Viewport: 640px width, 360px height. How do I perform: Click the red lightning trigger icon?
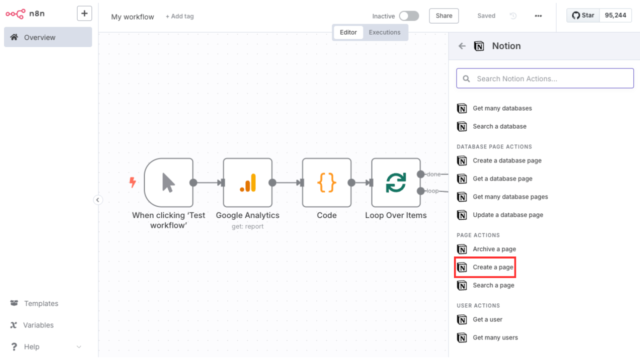click(133, 182)
